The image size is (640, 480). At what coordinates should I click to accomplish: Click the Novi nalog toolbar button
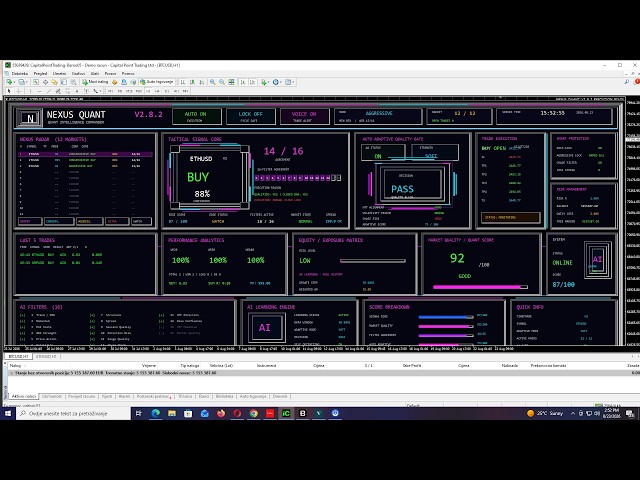[95, 82]
